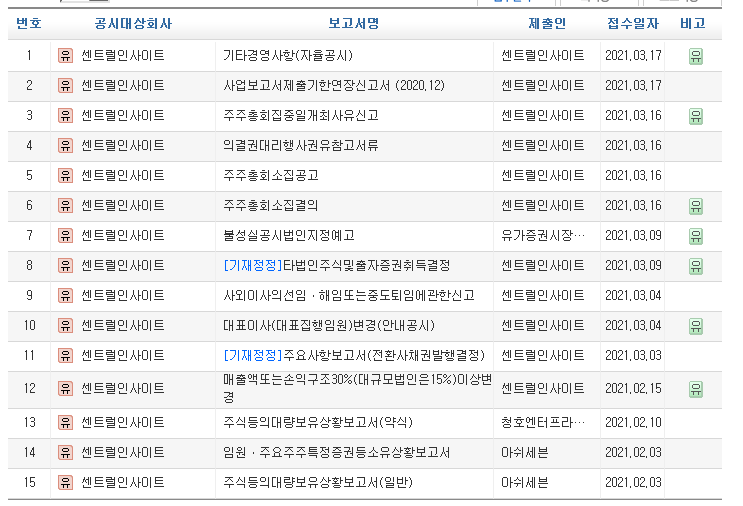Screen dimensions: 743x506
Task: Sort by 보고서명 column header
Action: click(x=354, y=23)
